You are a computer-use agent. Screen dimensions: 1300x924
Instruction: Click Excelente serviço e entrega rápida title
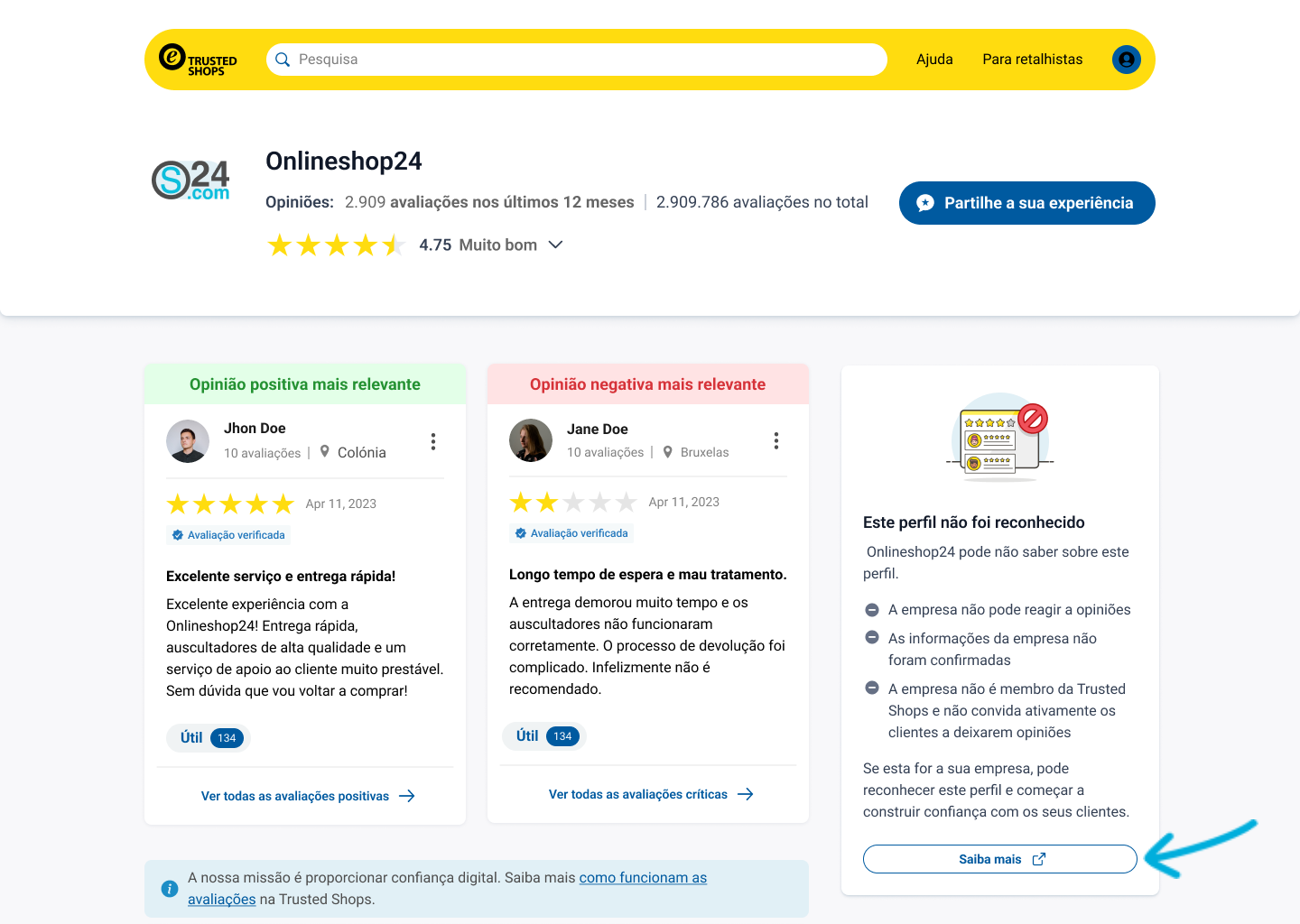point(281,577)
